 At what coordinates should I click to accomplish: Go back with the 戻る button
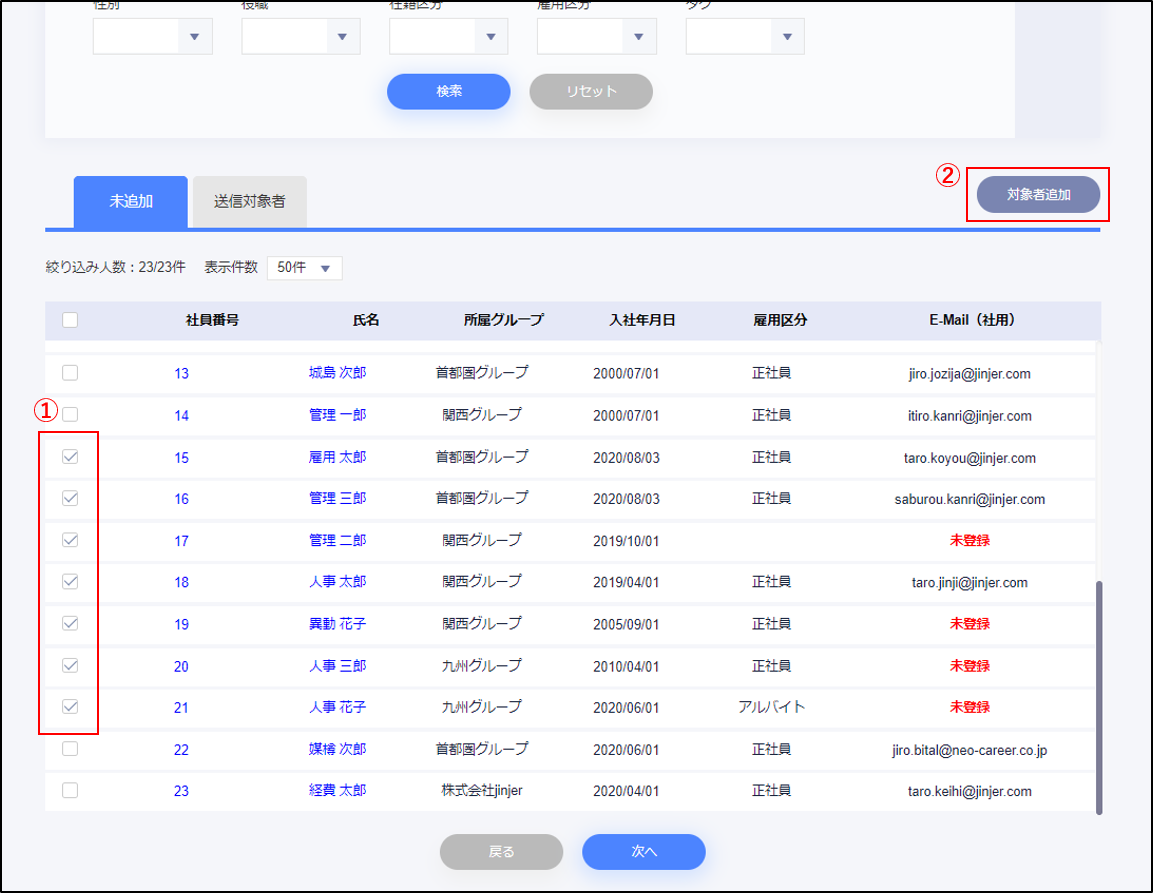click(x=501, y=852)
